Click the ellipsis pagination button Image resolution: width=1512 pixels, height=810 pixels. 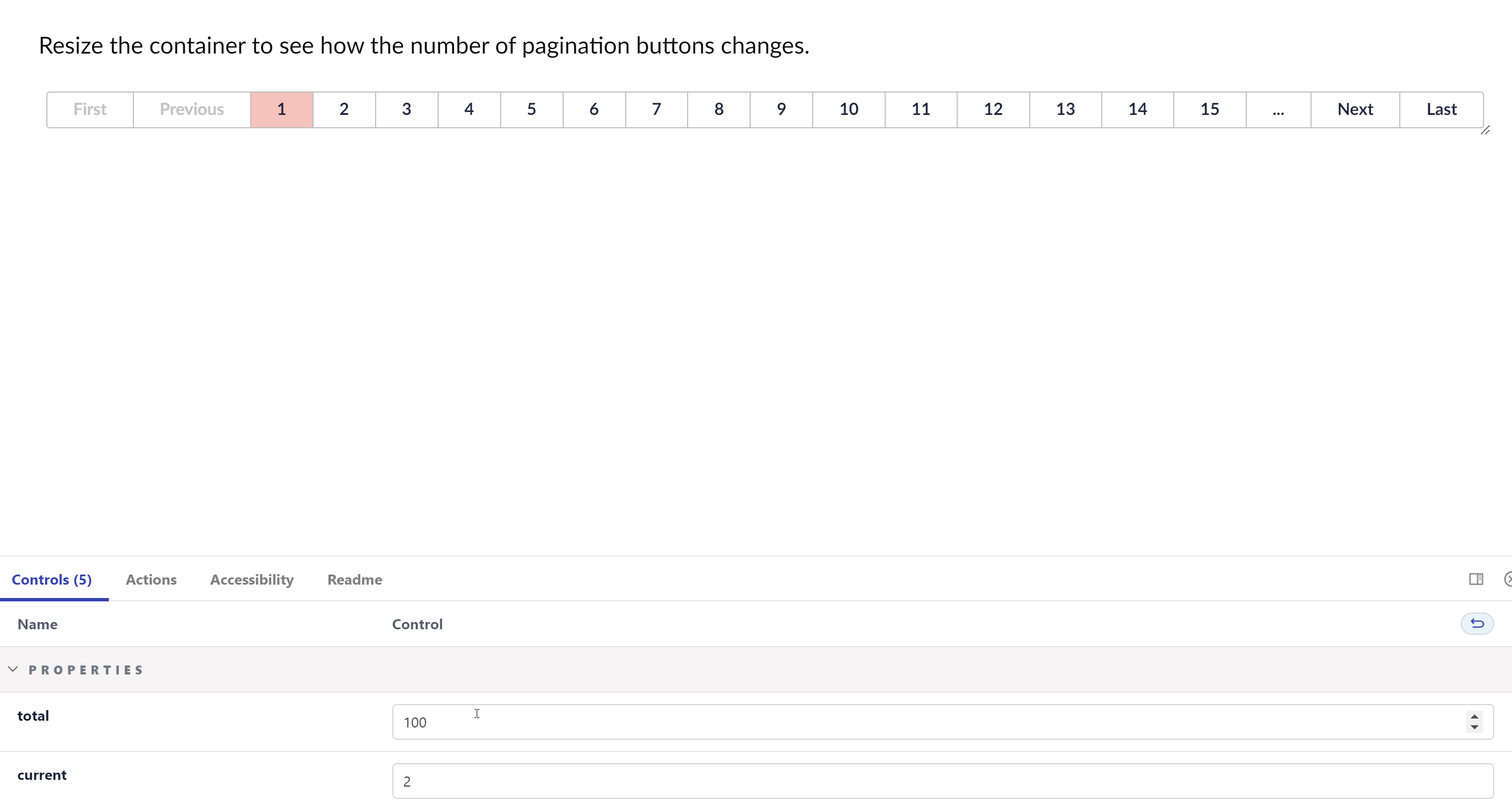(x=1278, y=109)
